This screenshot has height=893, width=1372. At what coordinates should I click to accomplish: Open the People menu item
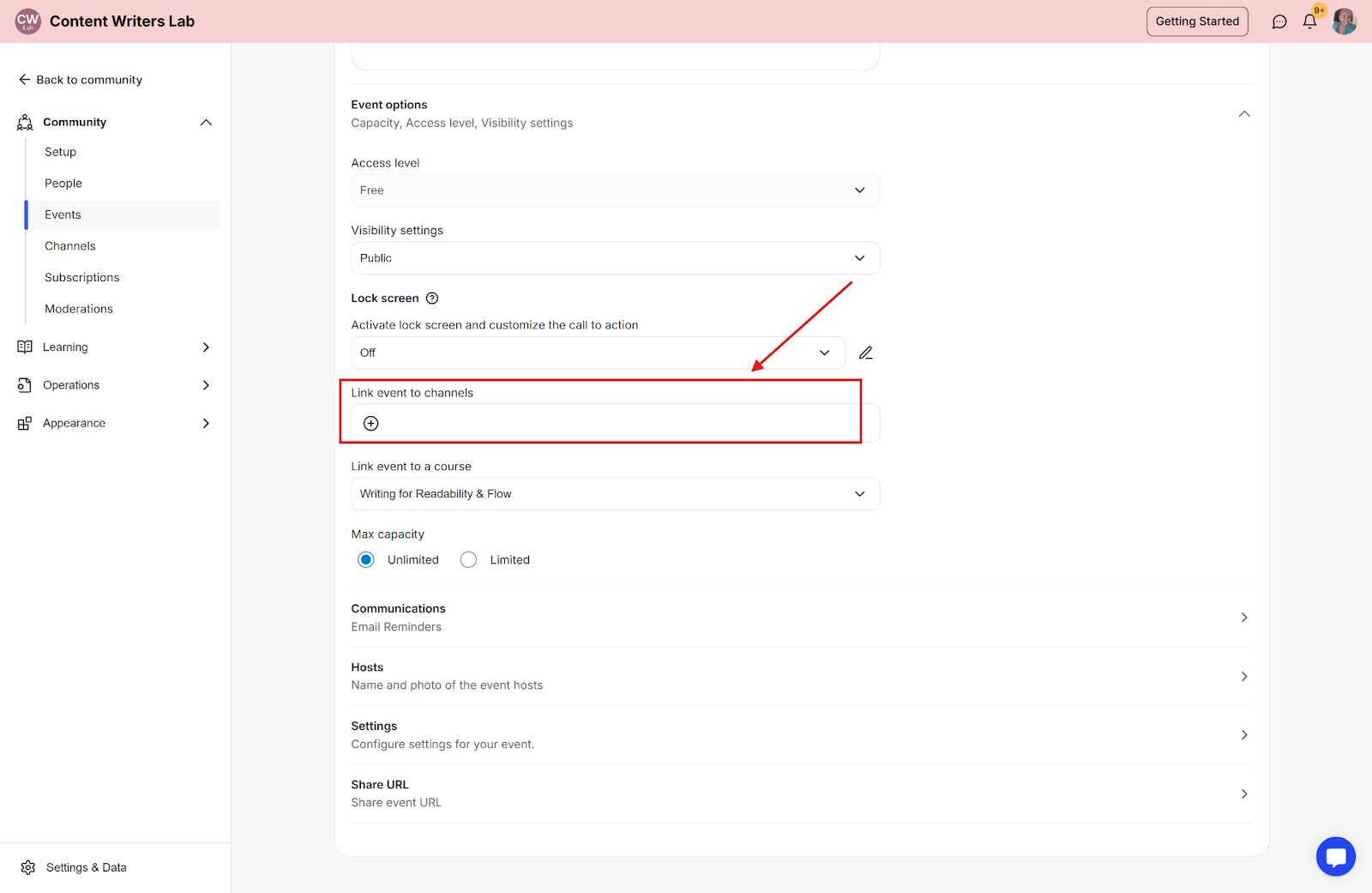tap(63, 184)
